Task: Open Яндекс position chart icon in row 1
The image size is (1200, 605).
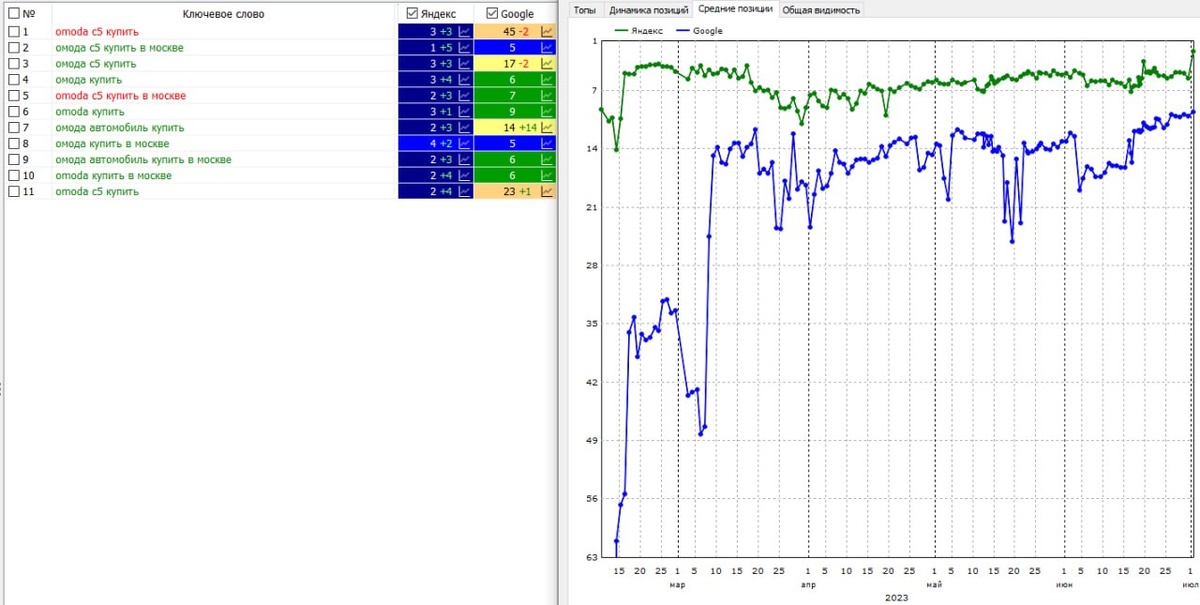Action: click(464, 32)
